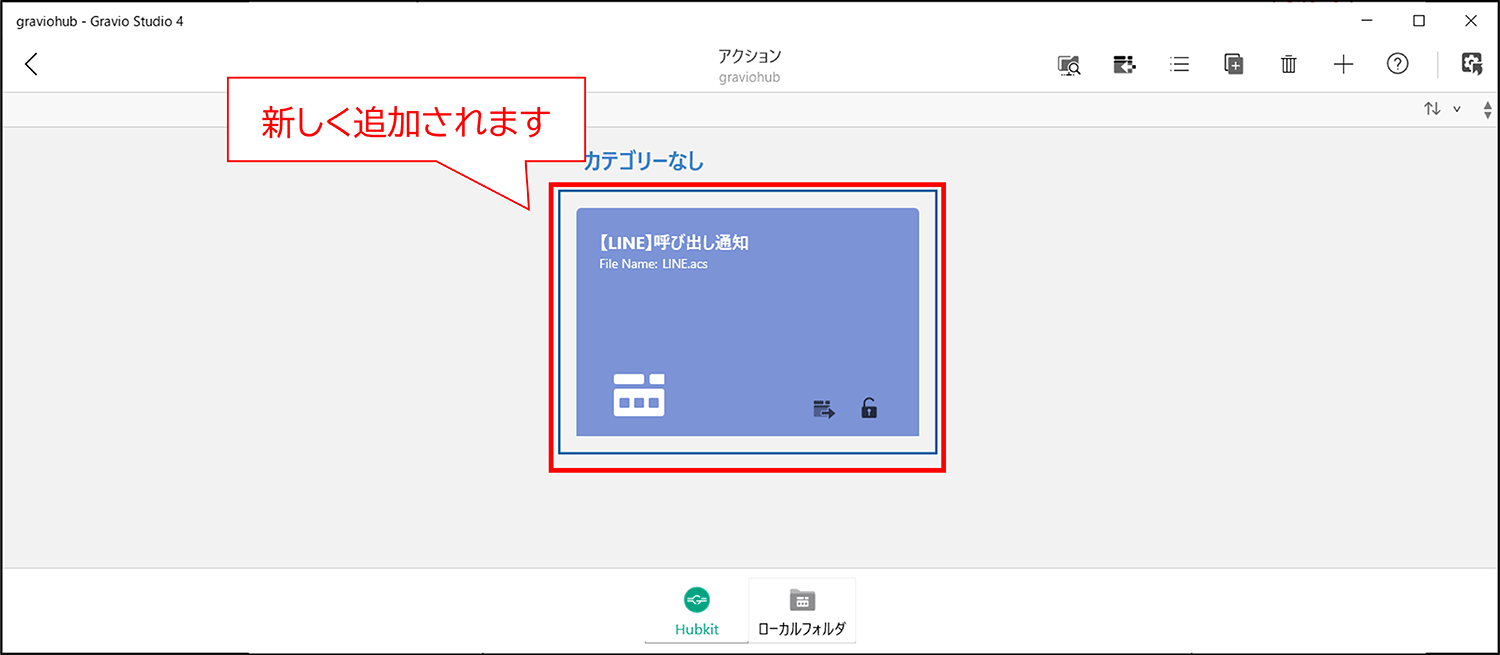The image size is (1500, 655).
Task: Minimize the Gravio Studio window
Action: pos(1366,20)
